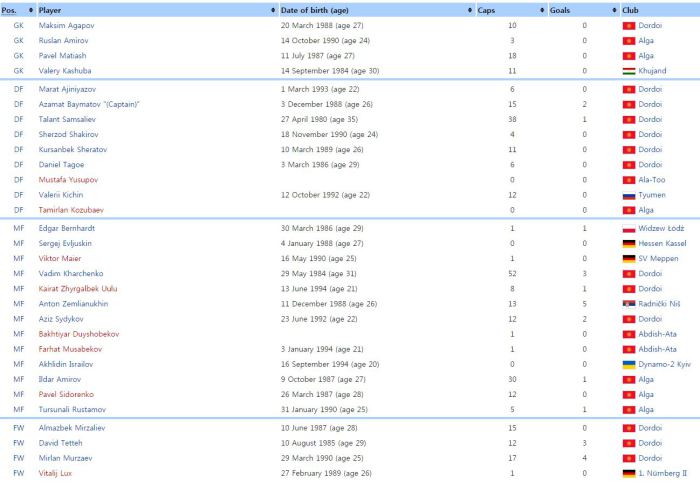Click the Russian flag next to Tyumen
Image resolution: width=700 pixels, height=486 pixels.
point(629,196)
